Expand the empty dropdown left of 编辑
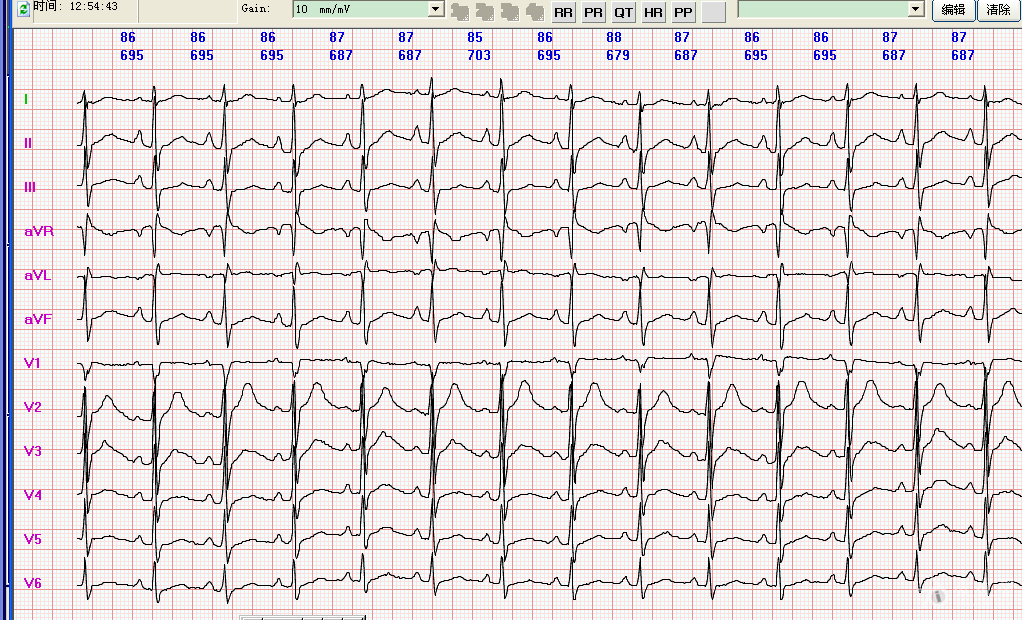The width and height of the screenshot is (1022, 620). coord(915,9)
